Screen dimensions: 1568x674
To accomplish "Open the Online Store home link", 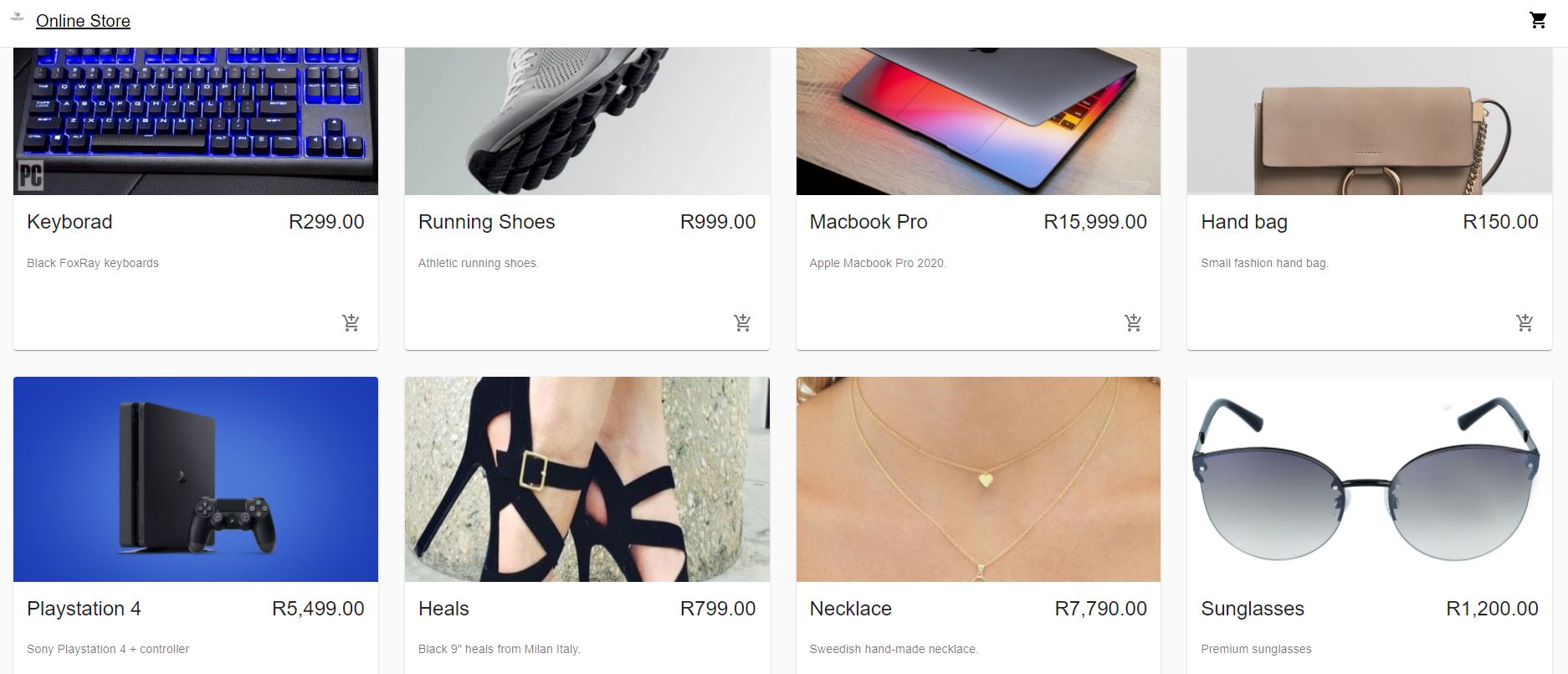I will 81,20.
